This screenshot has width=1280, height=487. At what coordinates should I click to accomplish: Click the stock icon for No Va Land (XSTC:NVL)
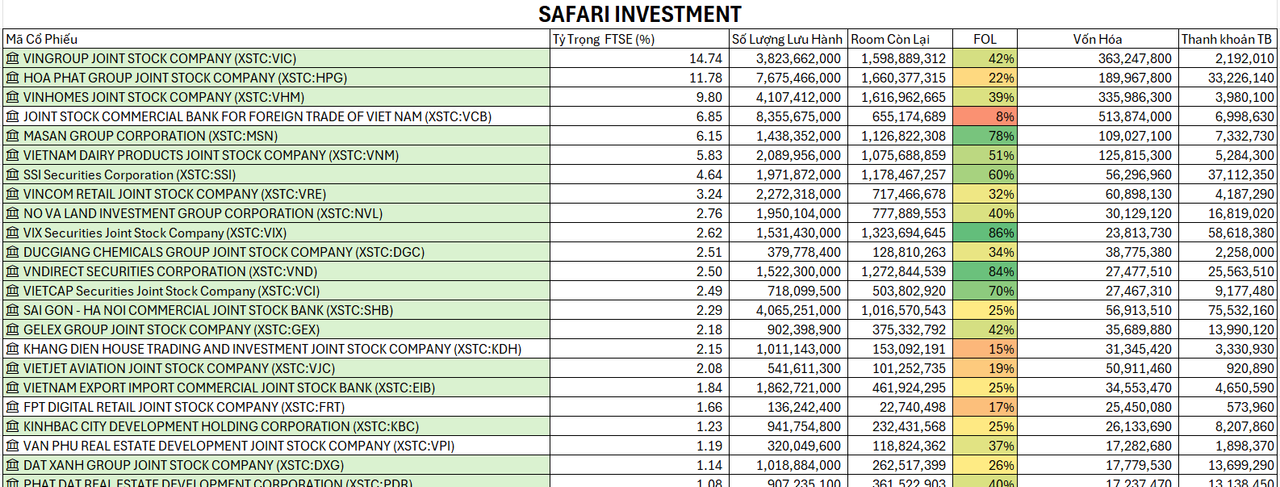tap(13, 213)
